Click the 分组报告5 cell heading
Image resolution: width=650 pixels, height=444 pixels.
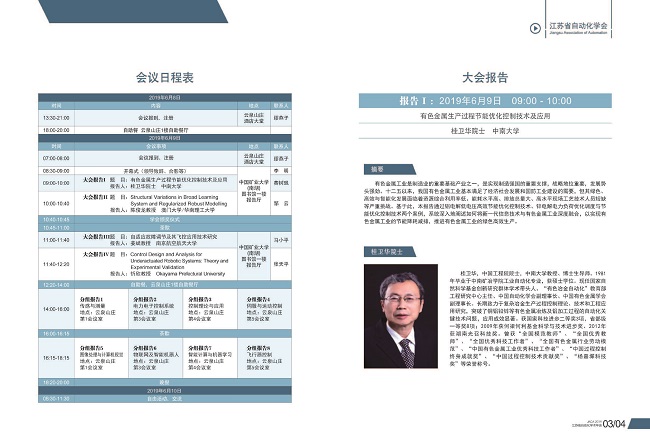[x=92, y=348]
